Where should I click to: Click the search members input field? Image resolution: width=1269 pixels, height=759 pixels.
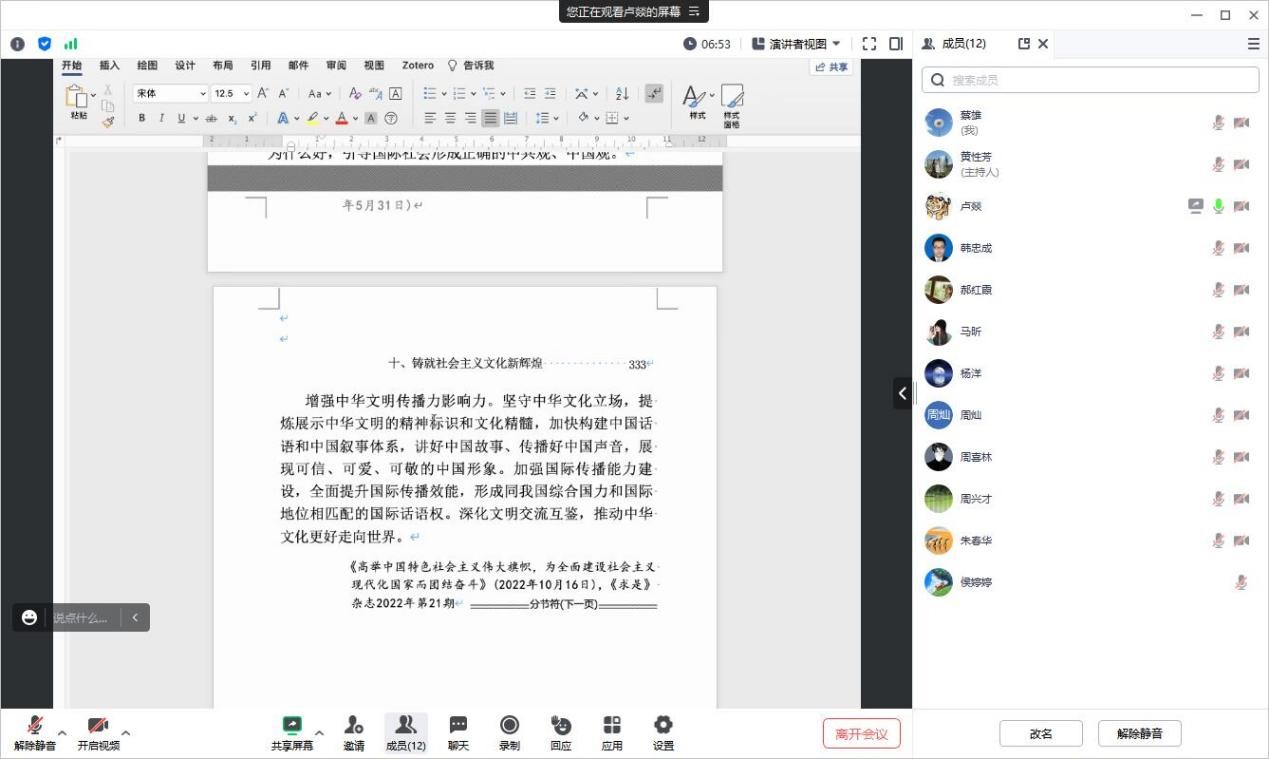[x=1090, y=80]
